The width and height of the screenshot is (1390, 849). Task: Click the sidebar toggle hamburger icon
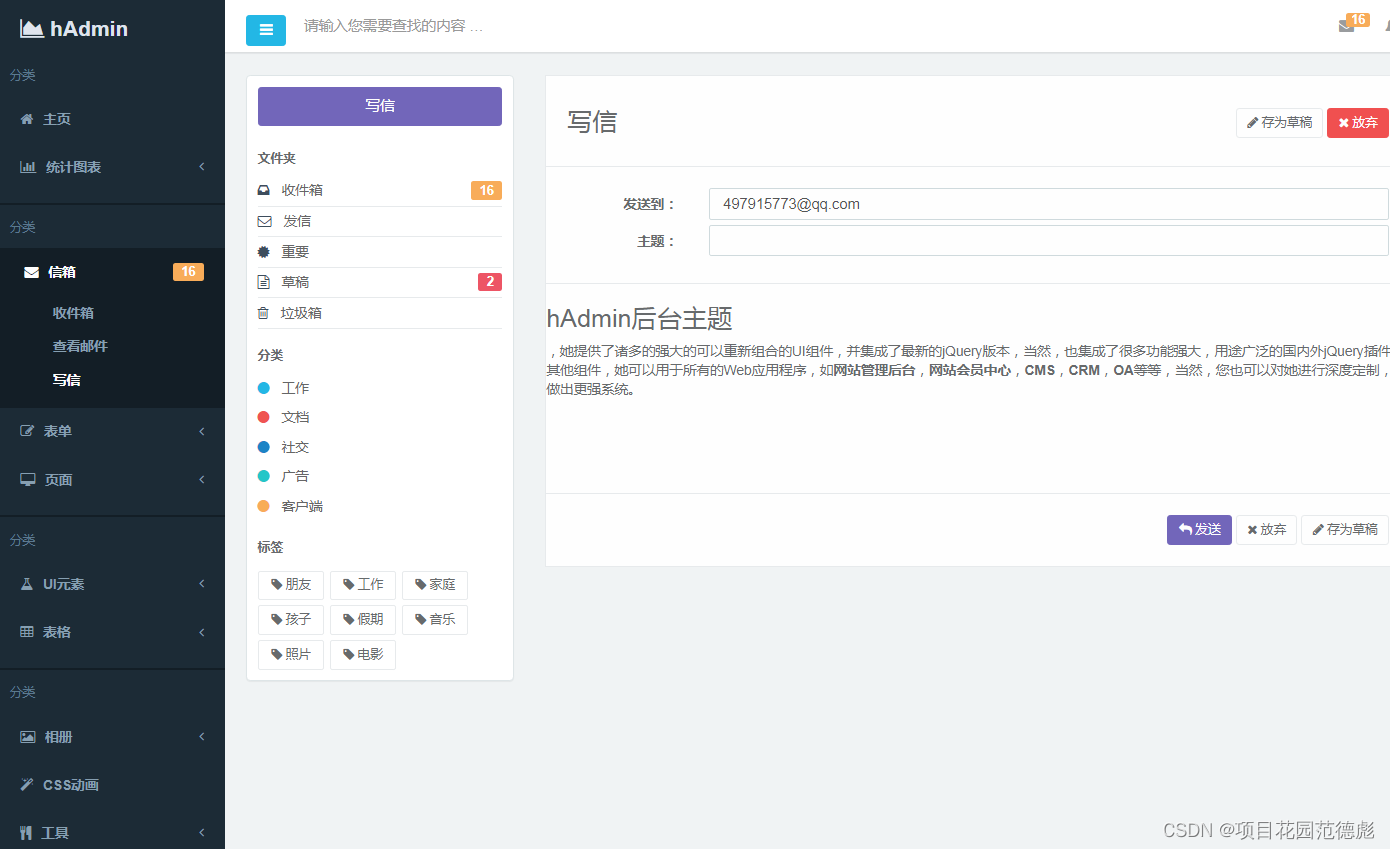(265, 30)
